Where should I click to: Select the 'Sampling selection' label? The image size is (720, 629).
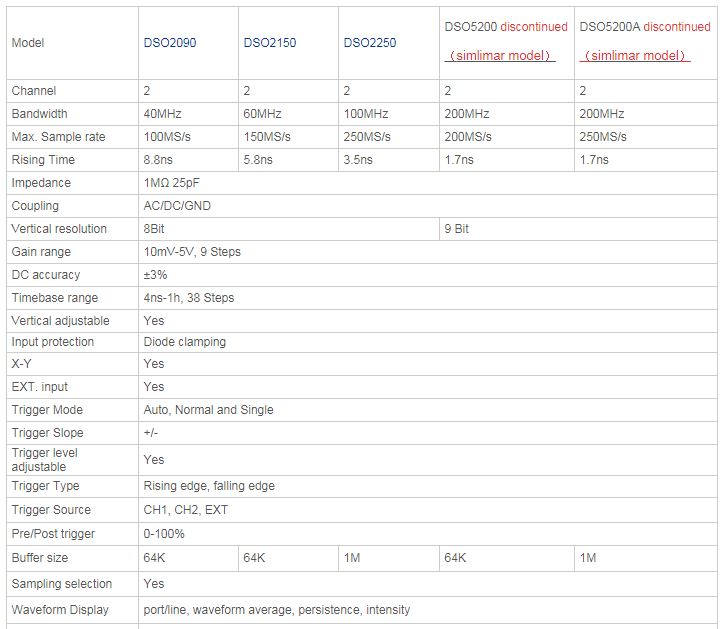(62, 584)
